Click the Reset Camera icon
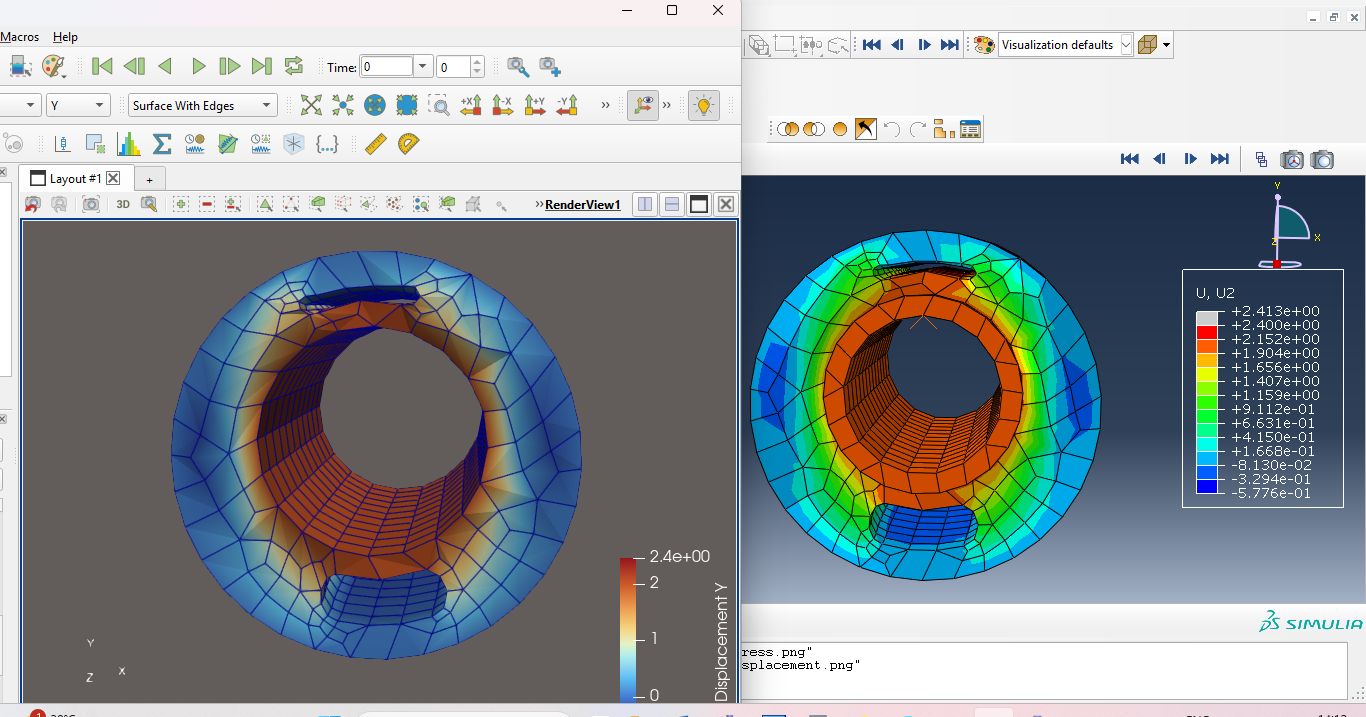This screenshot has width=1366, height=717. [312, 105]
